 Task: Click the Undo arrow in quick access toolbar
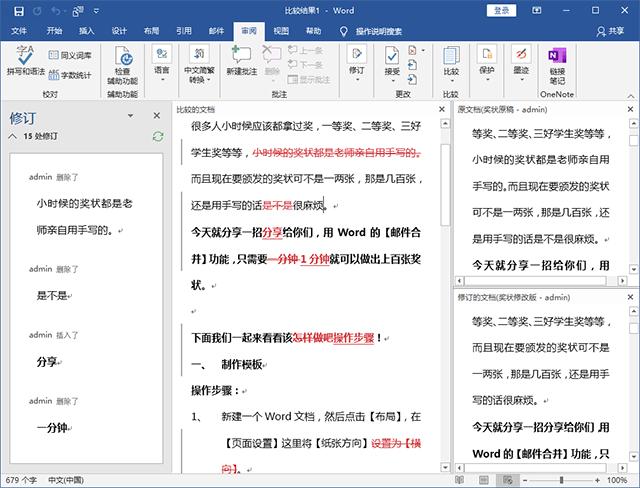(56, 11)
